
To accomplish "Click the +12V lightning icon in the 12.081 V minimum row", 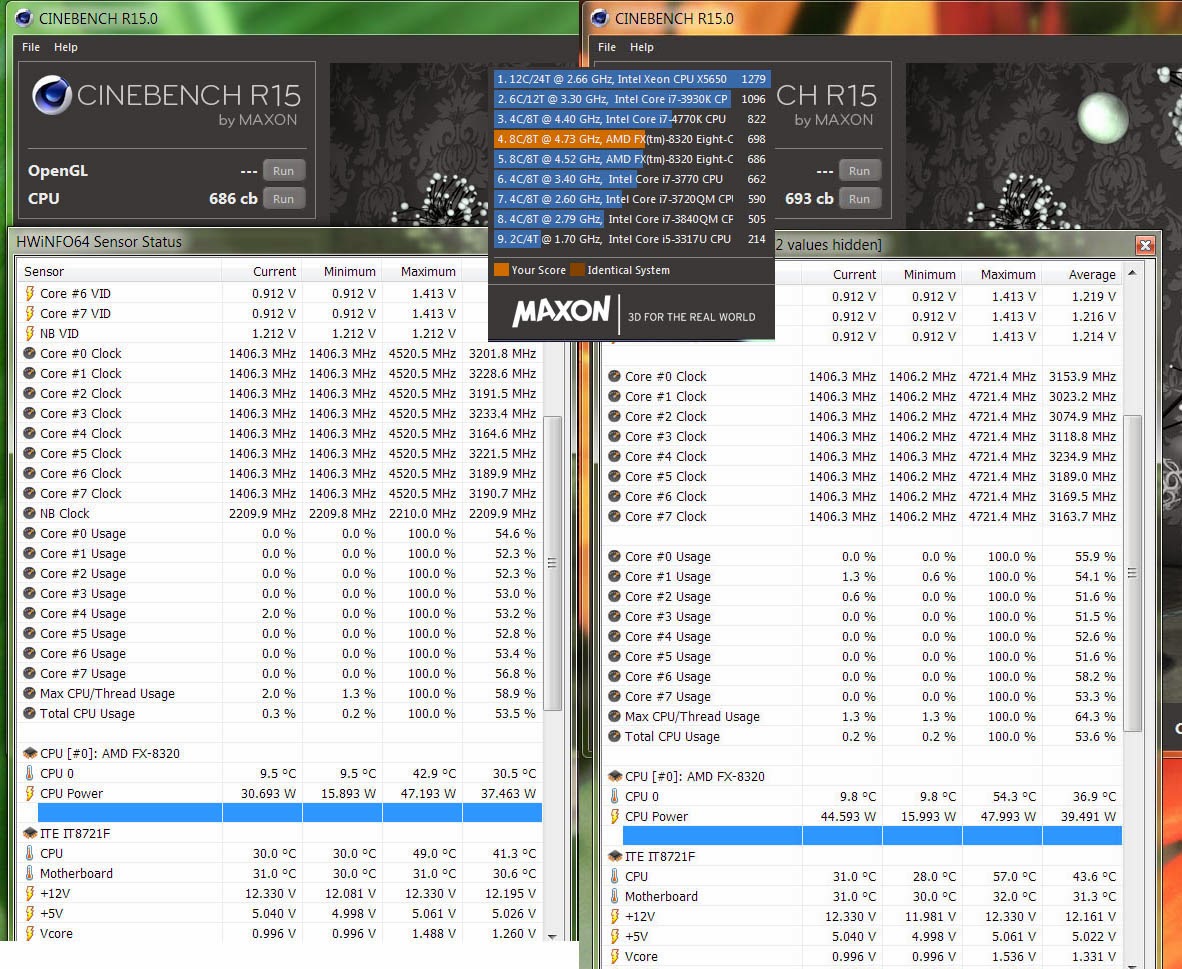I will (x=29, y=893).
